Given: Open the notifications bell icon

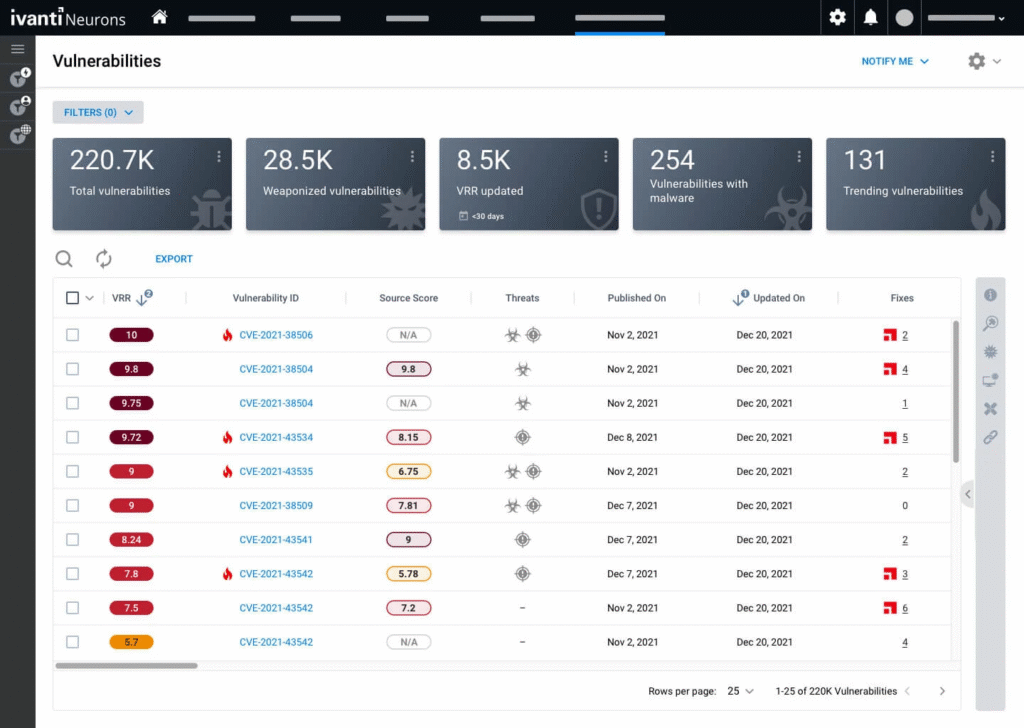Looking at the screenshot, I should point(871,17).
